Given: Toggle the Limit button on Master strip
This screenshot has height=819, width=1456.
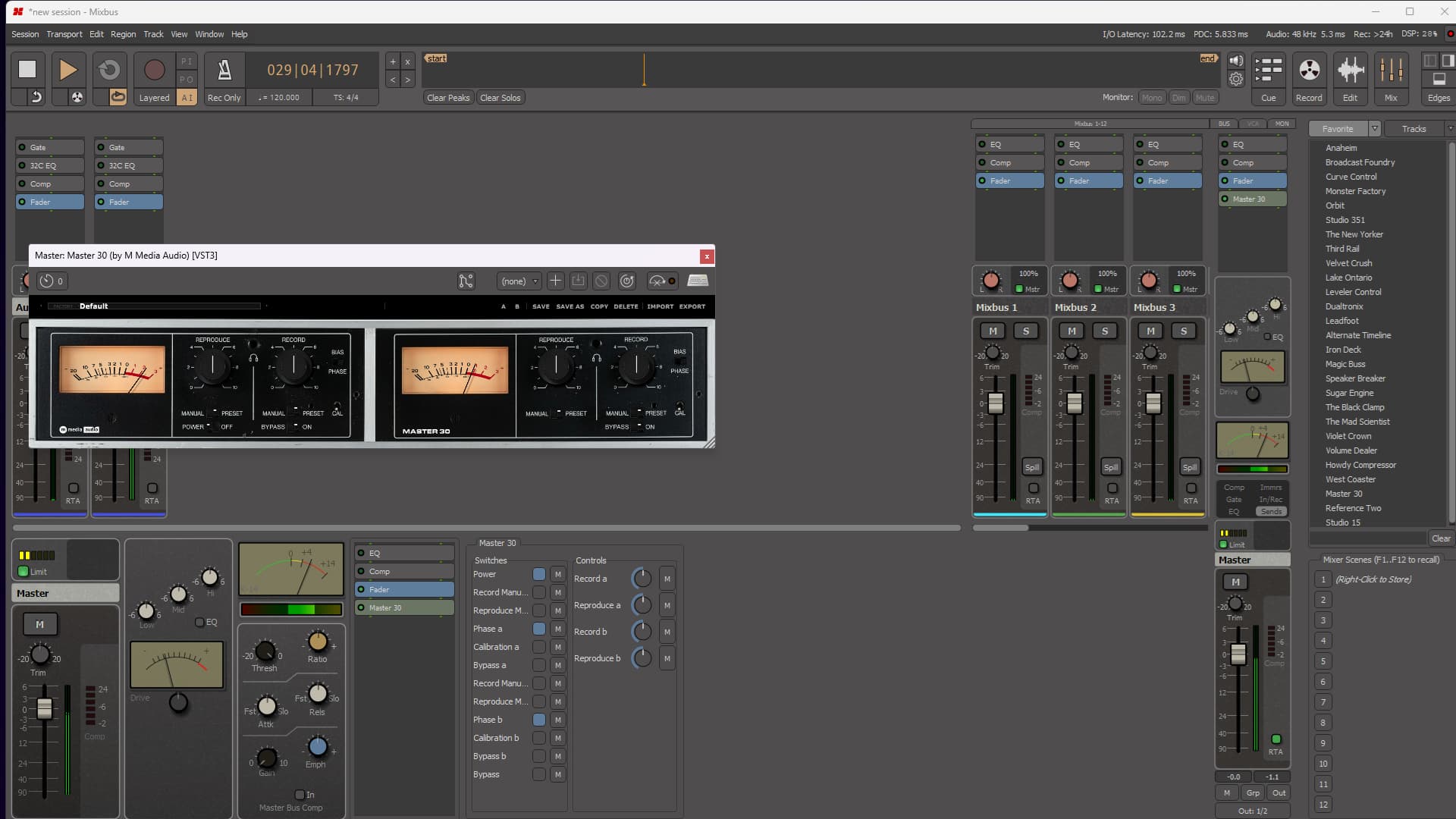Looking at the screenshot, I should click(24, 572).
